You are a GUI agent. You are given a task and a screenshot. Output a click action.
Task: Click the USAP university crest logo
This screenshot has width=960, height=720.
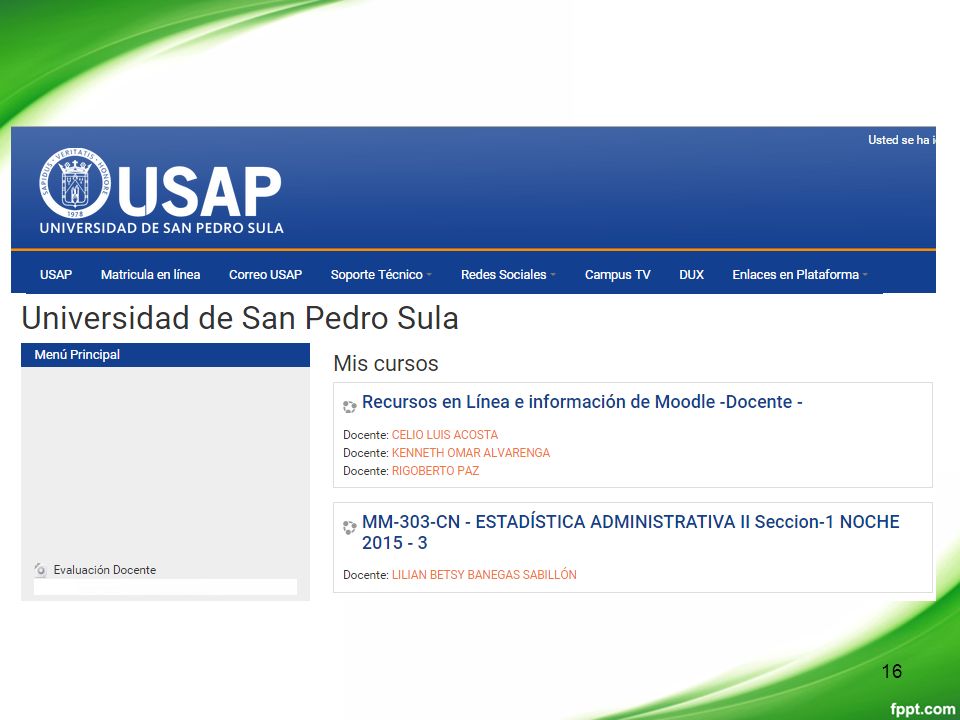pos(75,183)
